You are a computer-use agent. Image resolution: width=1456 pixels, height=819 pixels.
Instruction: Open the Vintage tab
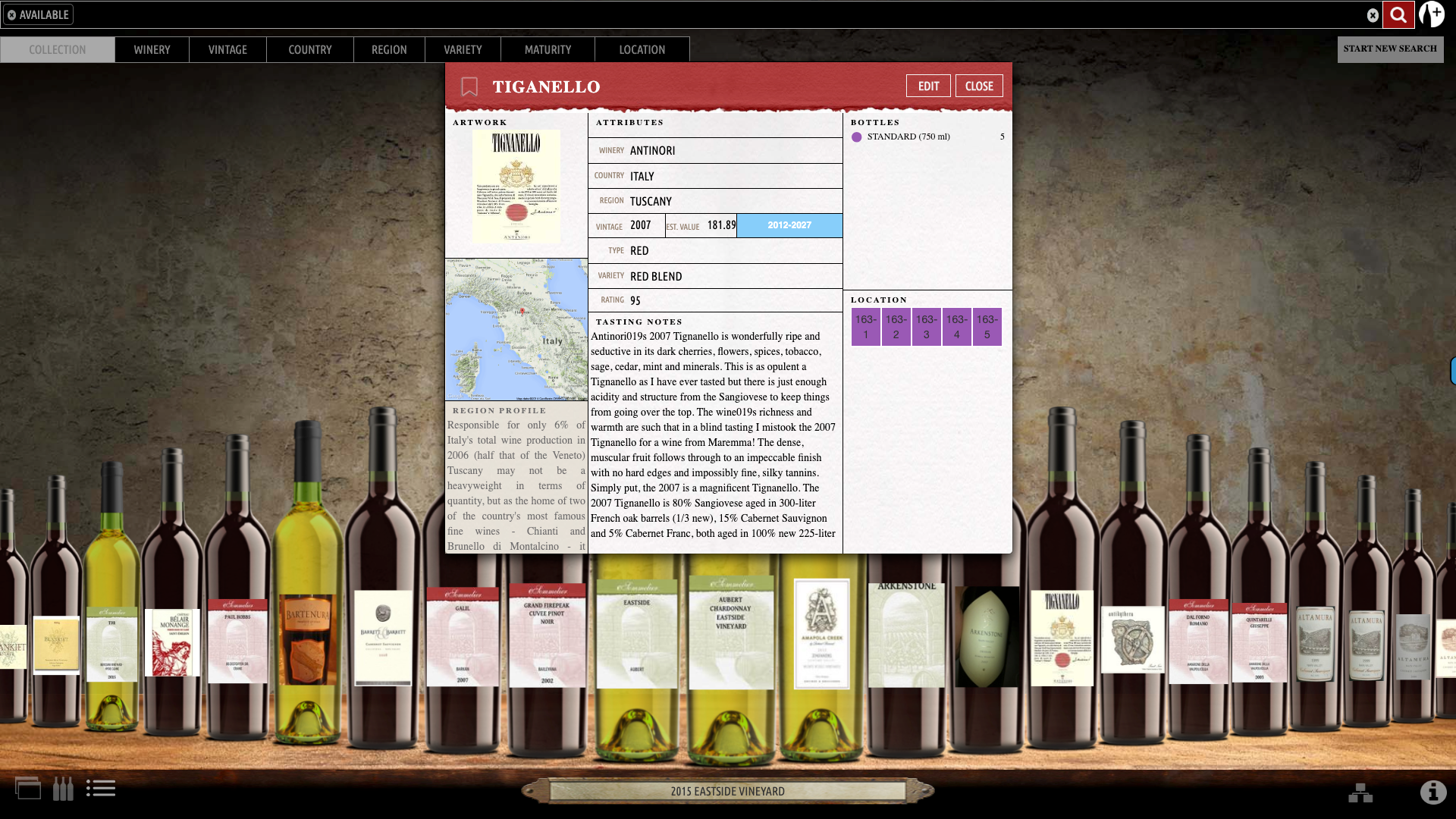tap(227, 49)
